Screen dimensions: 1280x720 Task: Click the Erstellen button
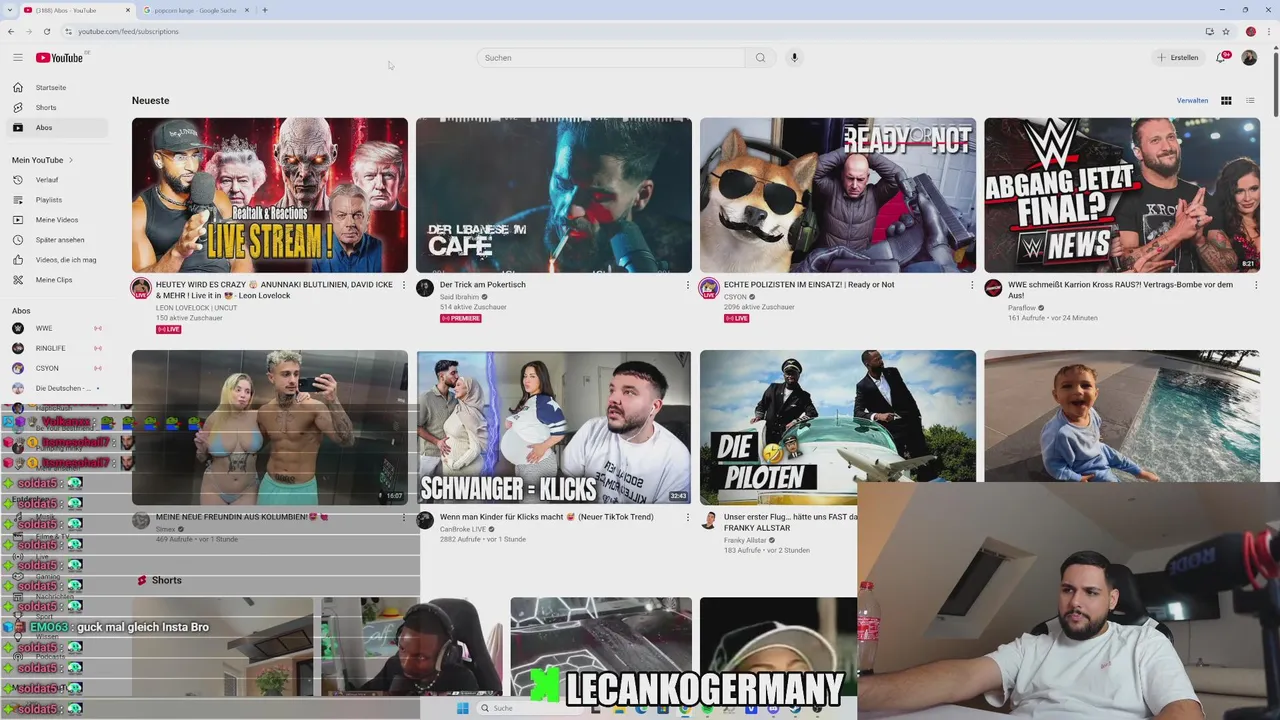click(1178, 57)
